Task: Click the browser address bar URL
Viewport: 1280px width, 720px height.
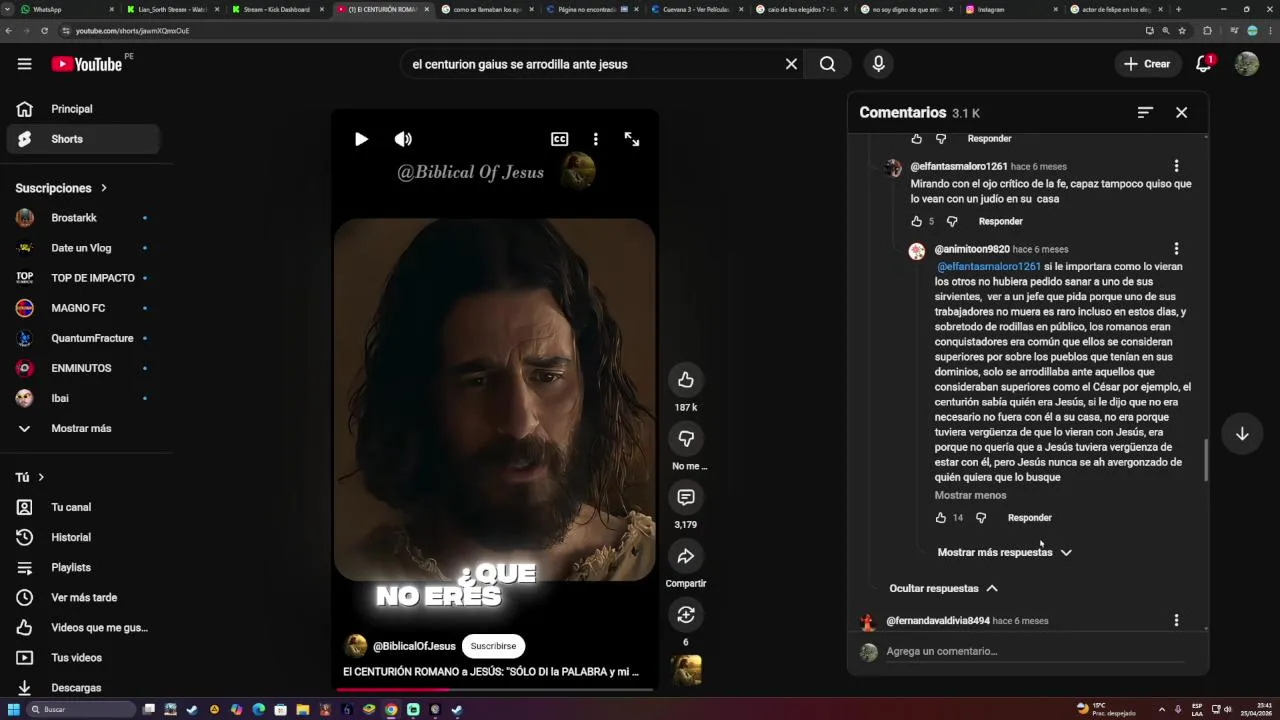Action: pos(132,31)
